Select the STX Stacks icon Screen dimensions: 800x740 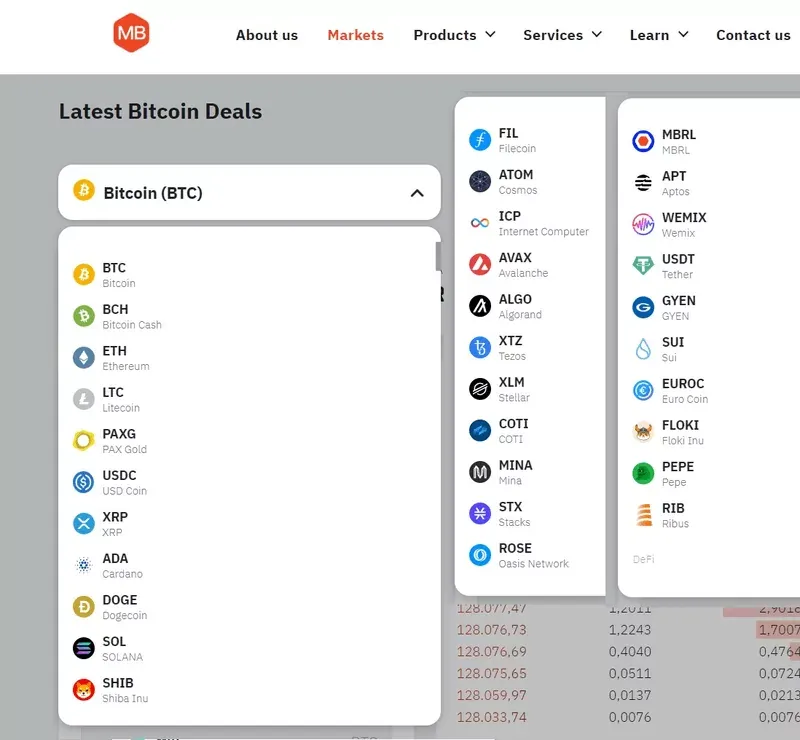pos(480,513)
